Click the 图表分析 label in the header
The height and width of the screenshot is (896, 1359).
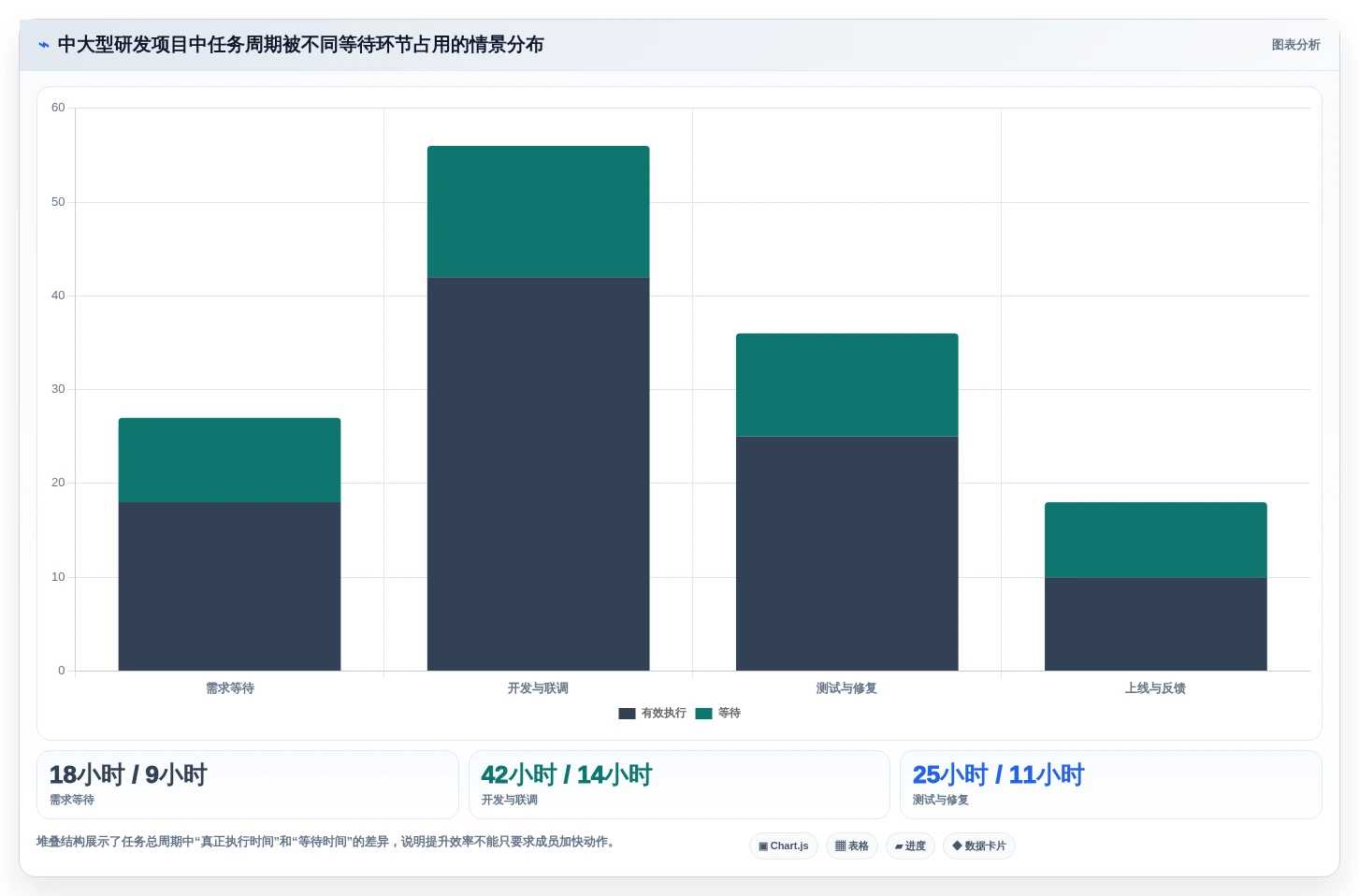[x=1295, y=45]
